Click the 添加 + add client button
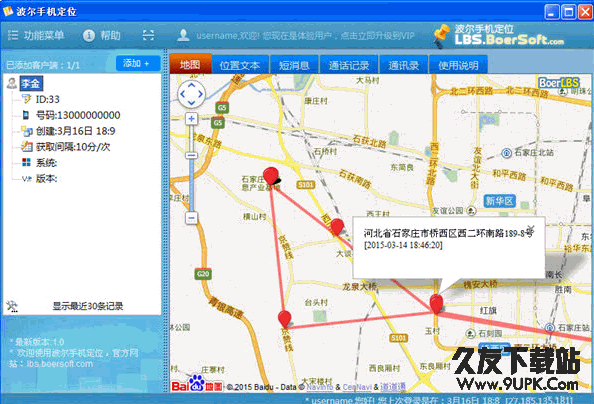This screenshot has height=404, width=594. pos(137,63)
